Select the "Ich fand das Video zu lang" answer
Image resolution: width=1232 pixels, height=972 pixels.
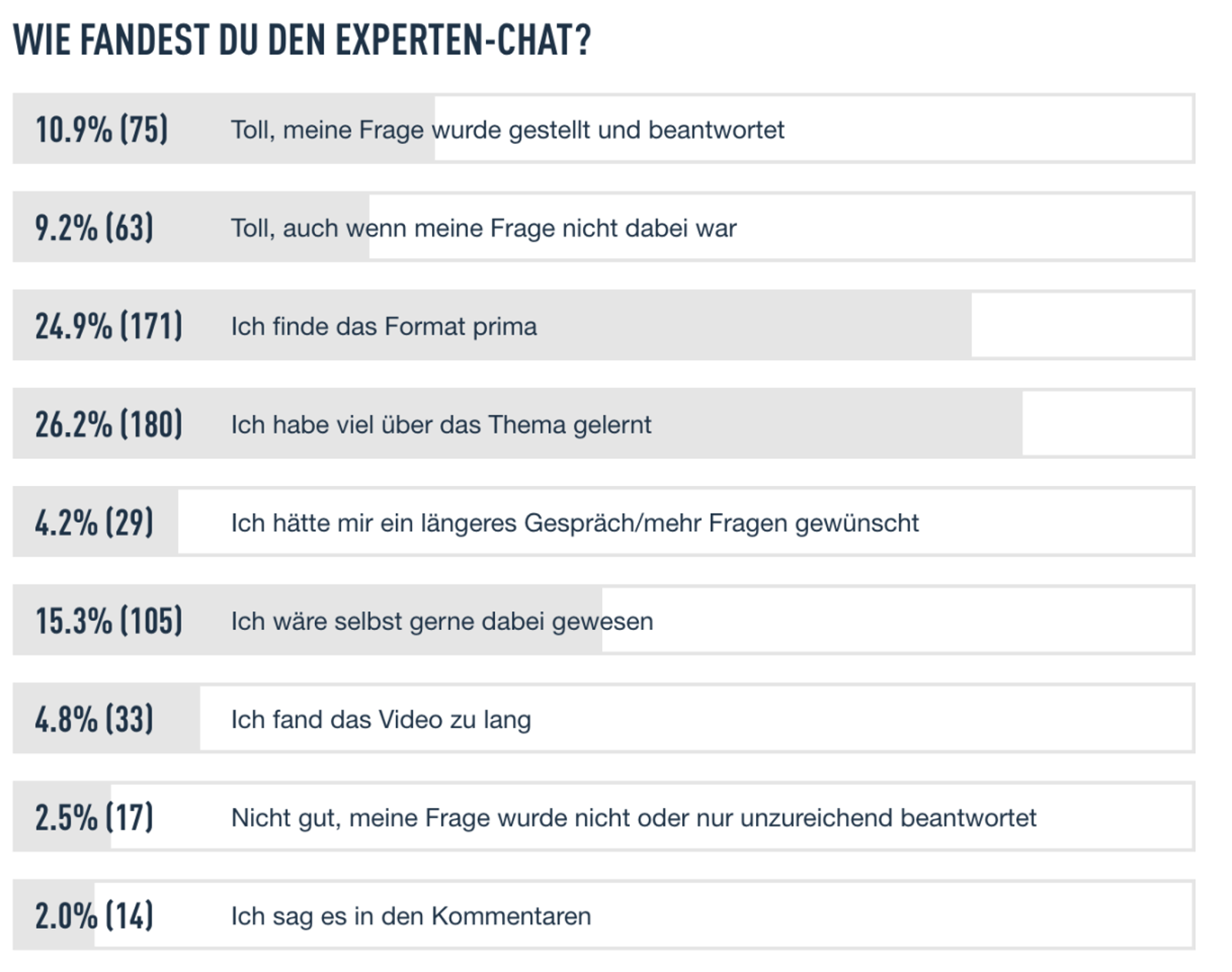(x=380, y=719)
